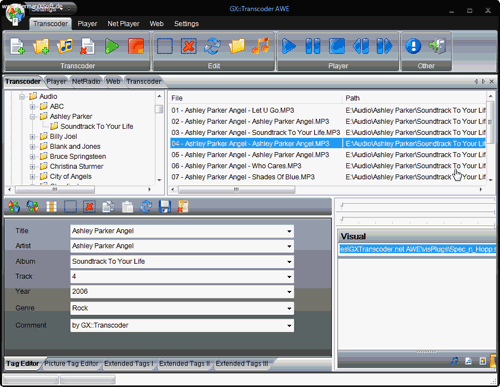The height and width of the screenshot is (387, 500).
Task: Click the remove tag document icon in tag toolbar
Action: [183, 207]
